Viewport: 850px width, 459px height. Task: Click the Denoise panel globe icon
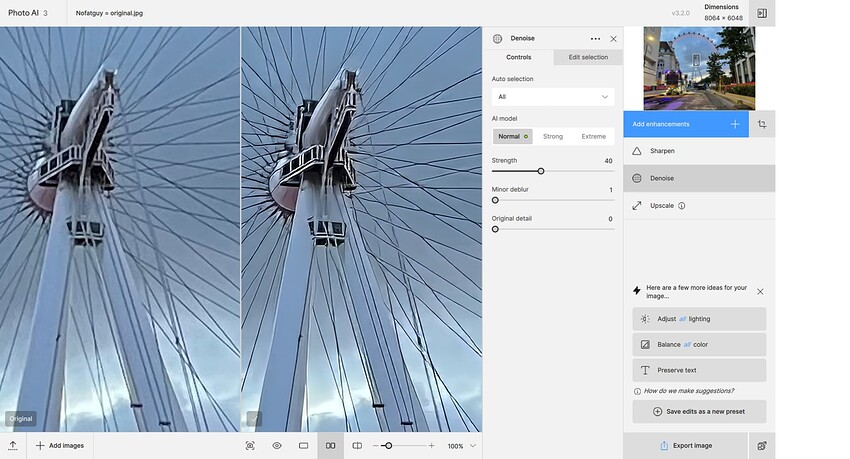[497, 38]
